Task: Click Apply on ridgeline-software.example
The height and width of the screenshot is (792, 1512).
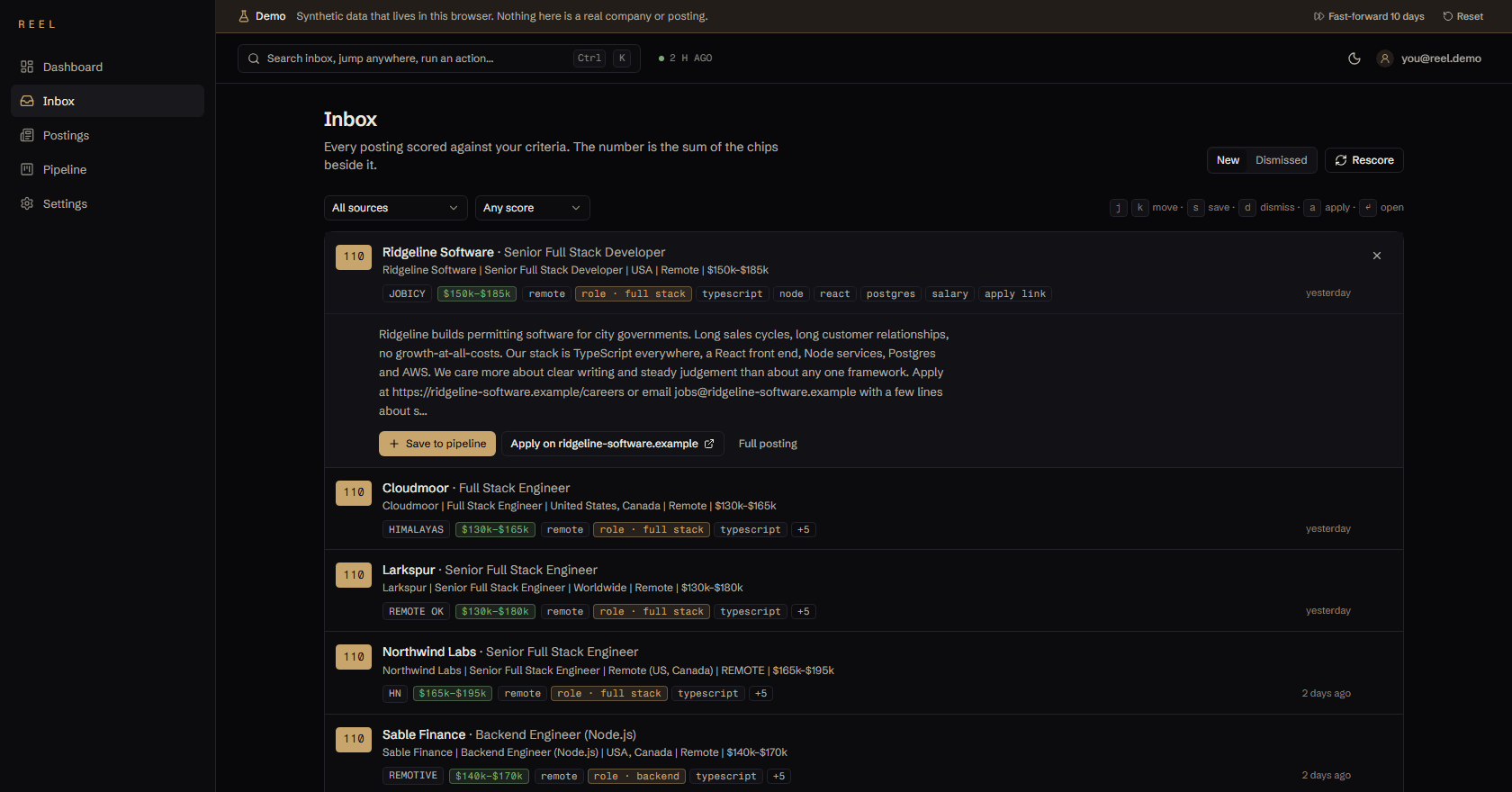Action: [x=613, y=444]
